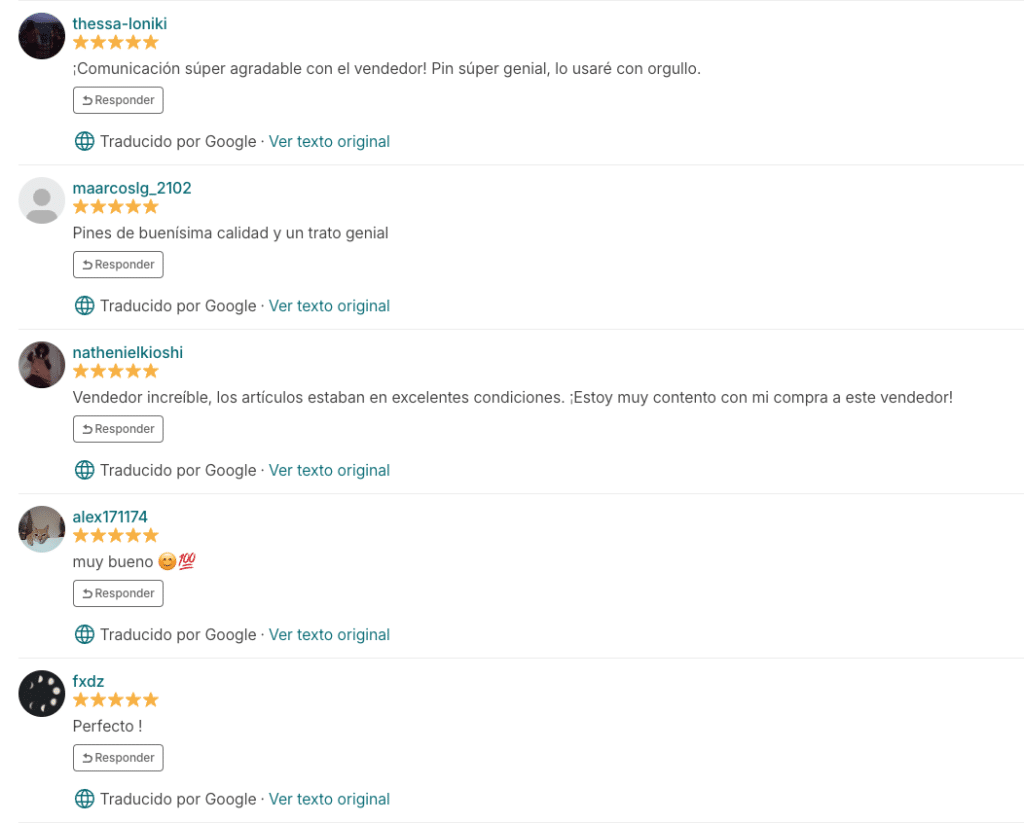The height and width of the screenshot is (823, 1024).
Task: Click nathenielkioshi's profile avatar
Action: [x=42, y=365]
